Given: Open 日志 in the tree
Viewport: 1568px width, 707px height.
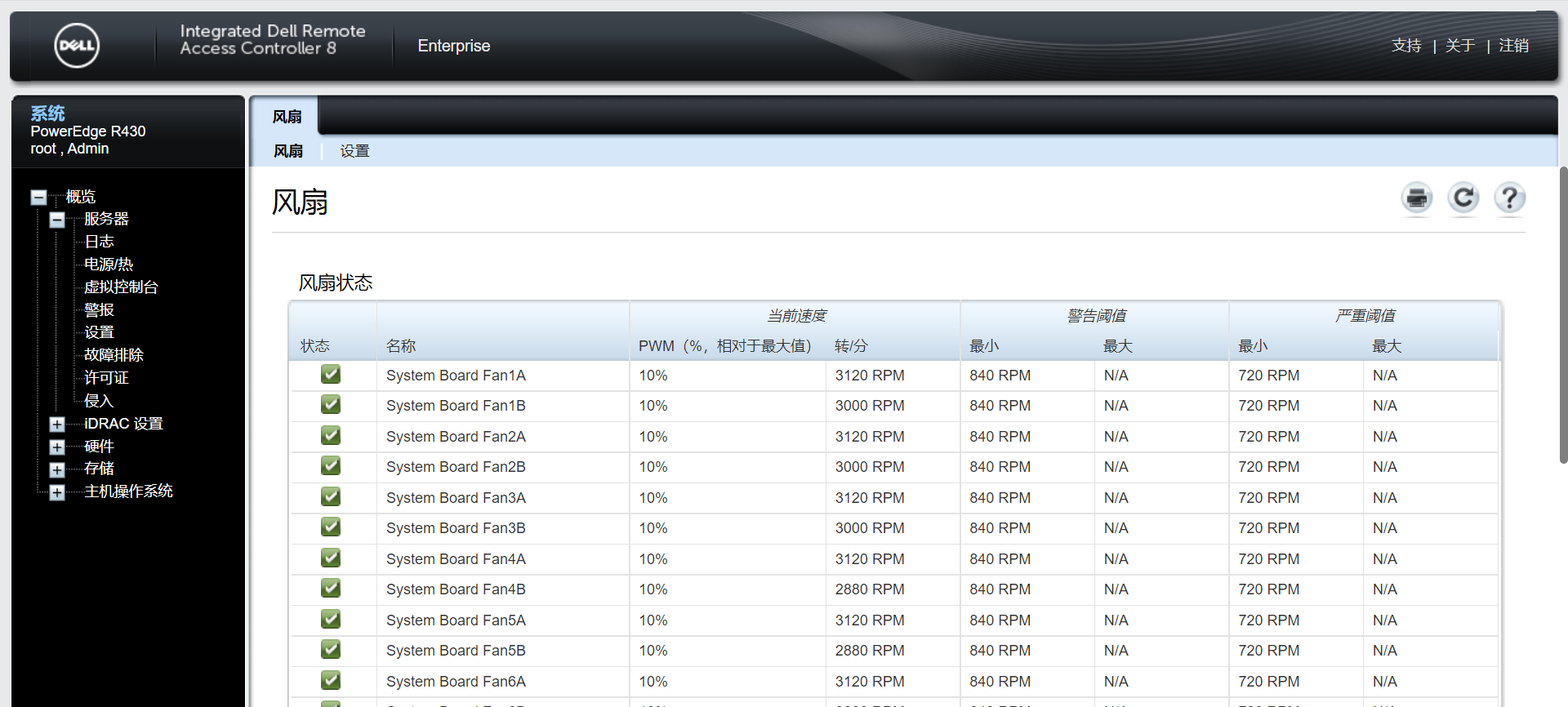Looking at the screenshot, I should pos(99,242).
